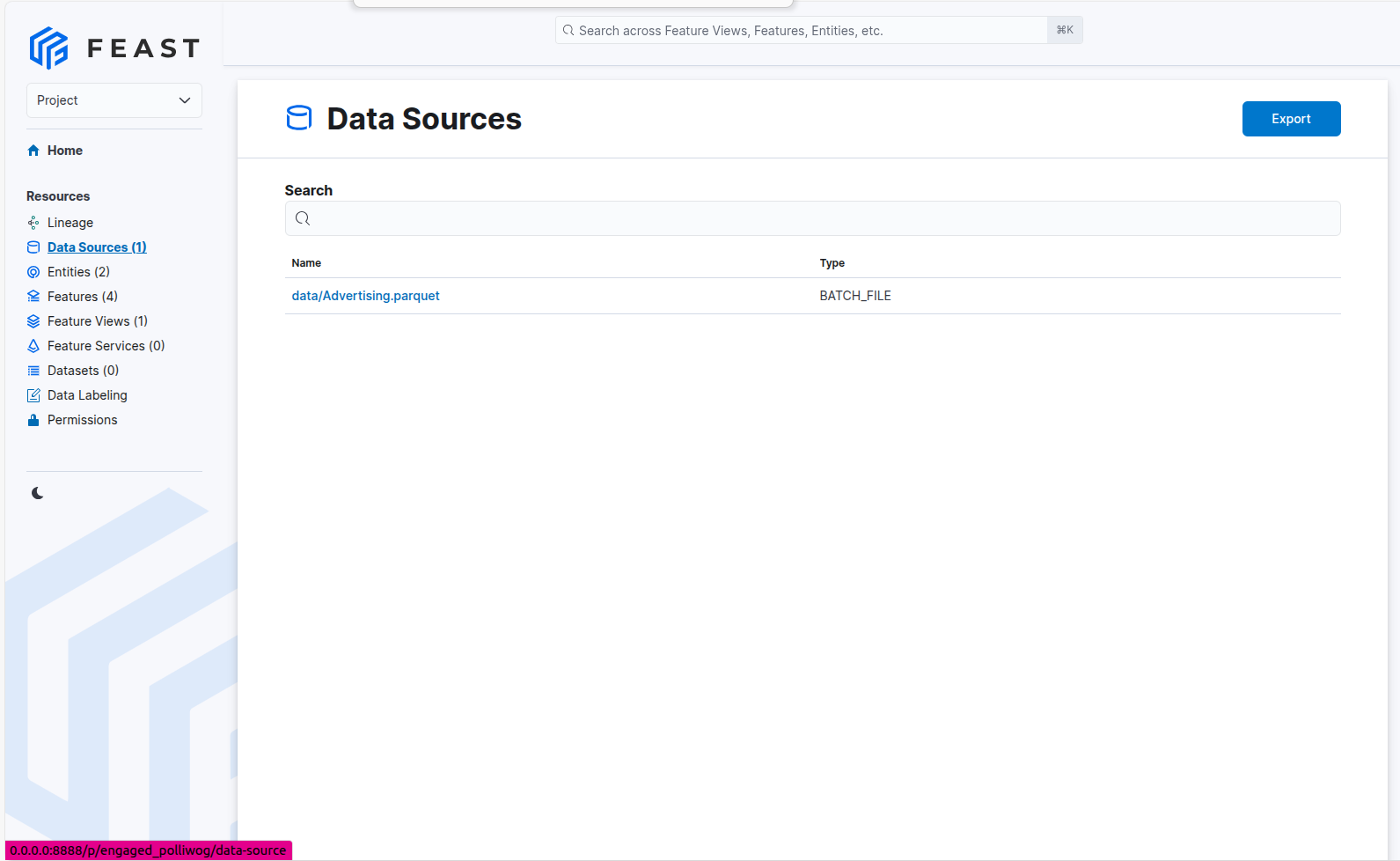Screen dimensions: 1400x861
Task: Click the Name column header
Action: (306, 263)
